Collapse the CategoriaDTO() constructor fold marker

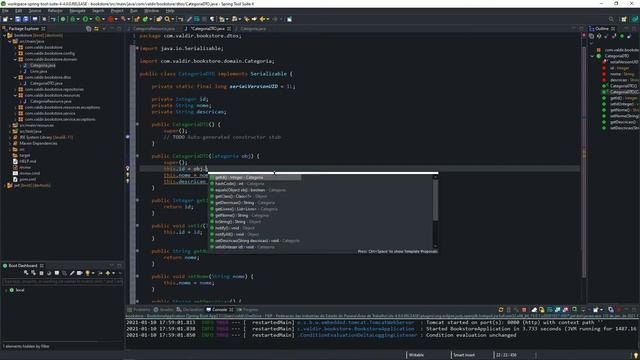[138, 124]
